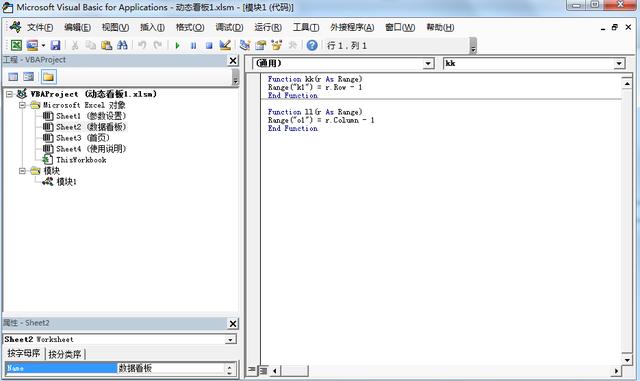640x381 pixels.
Task: Open the Object Browser toolbar icon
Action: (277, 45)
